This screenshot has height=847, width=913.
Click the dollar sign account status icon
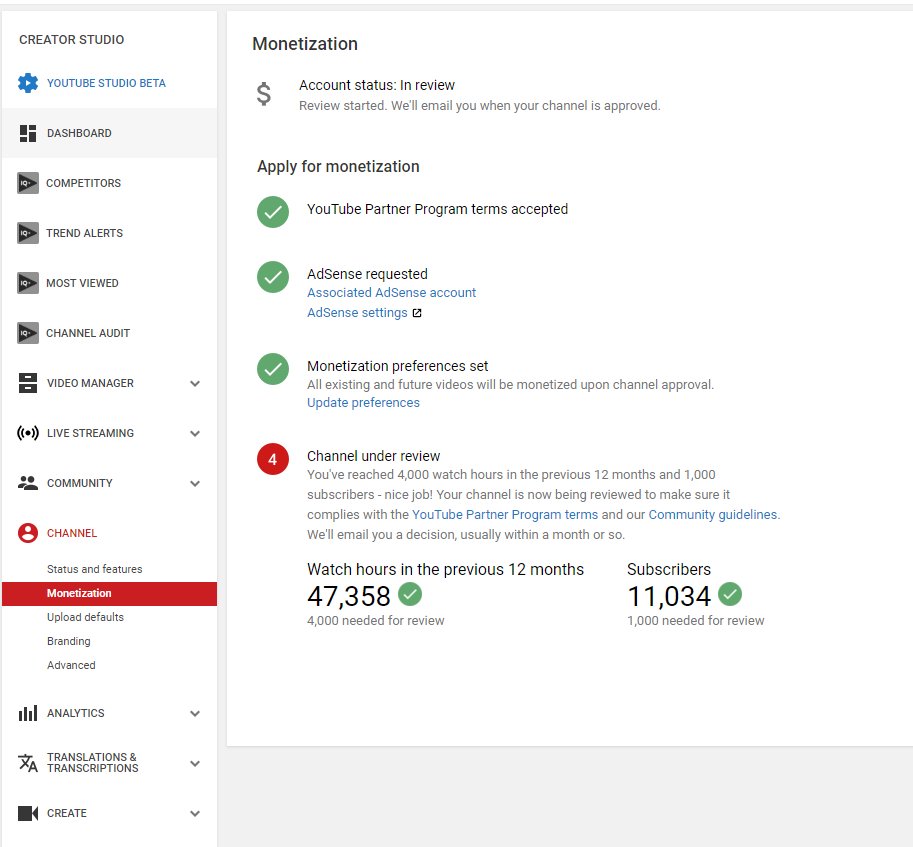click(x=264, y=94)
